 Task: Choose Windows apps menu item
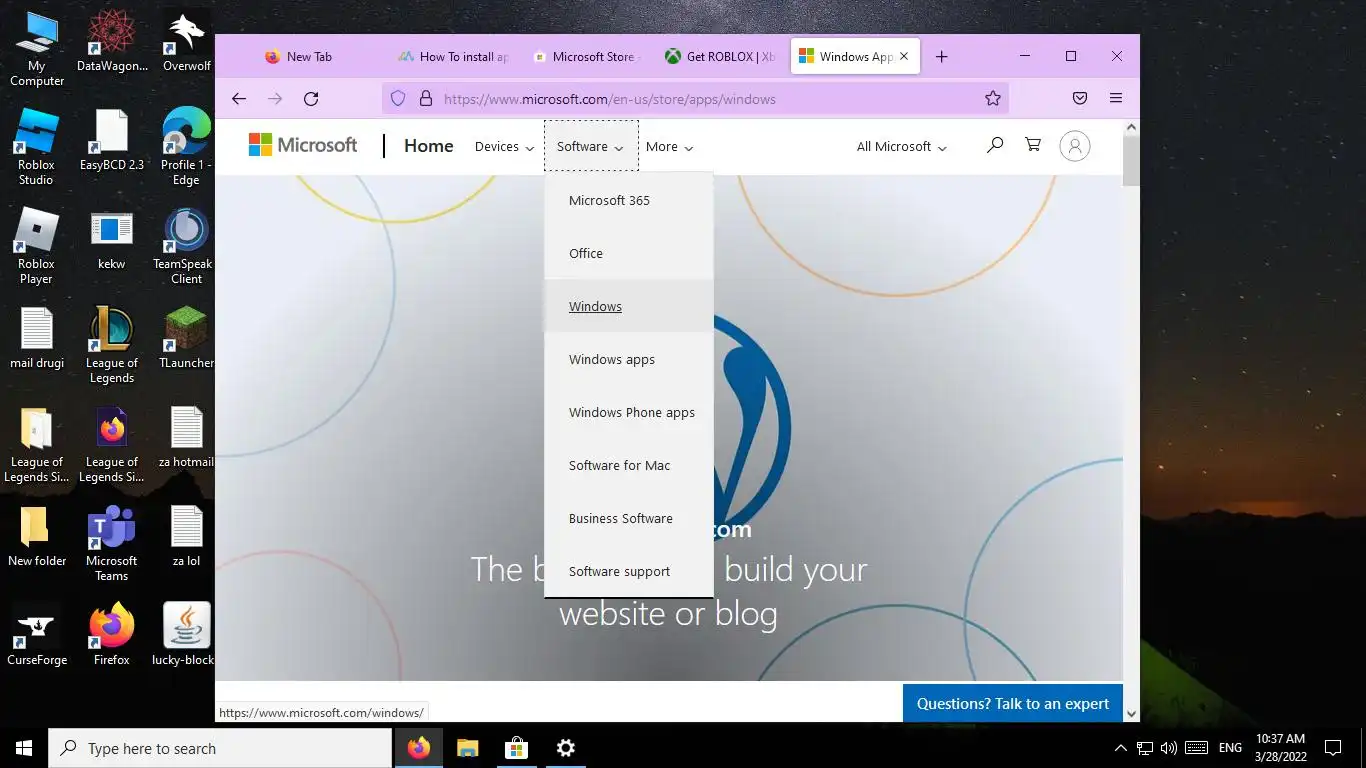(x=629, y=359)
